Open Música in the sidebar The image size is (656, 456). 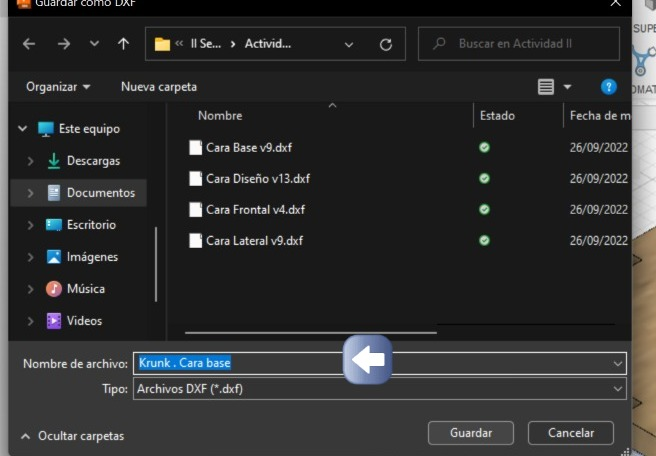86,289
